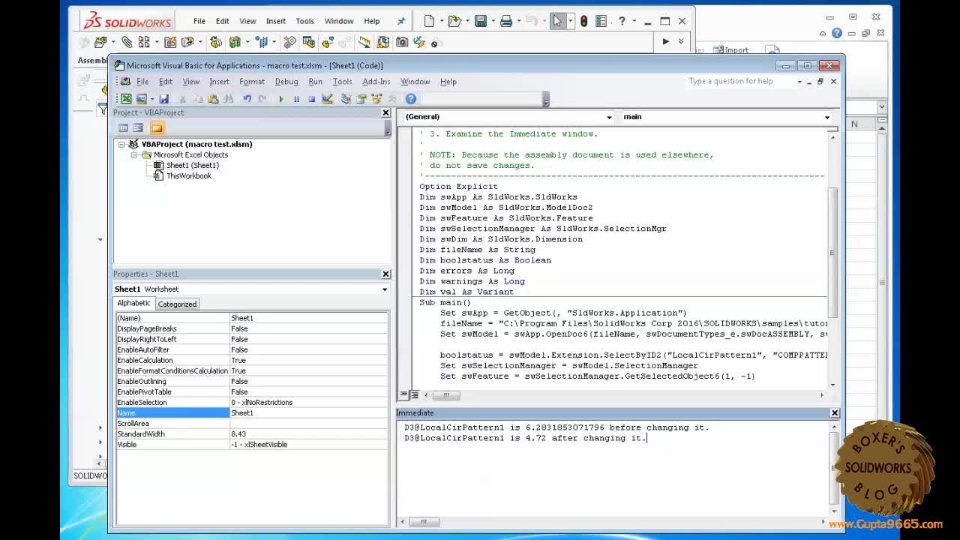
Task: Click the Find binoculars icon in VBA toolbar
Action: (228, 99)
